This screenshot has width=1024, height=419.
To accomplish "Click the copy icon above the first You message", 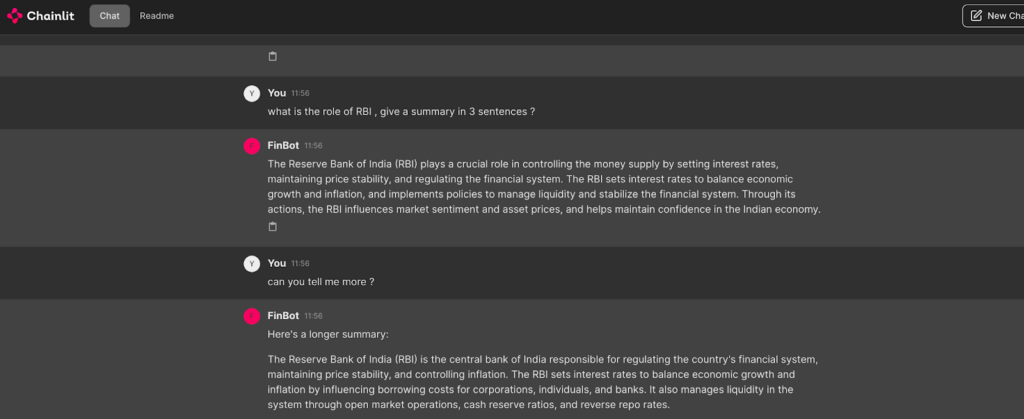I will [273, 56].
